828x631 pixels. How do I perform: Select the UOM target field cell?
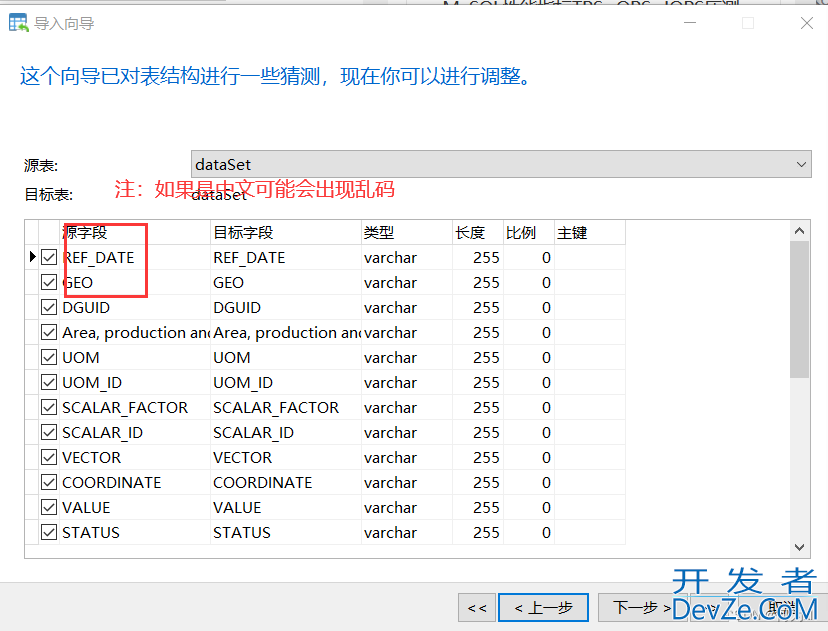286,357
